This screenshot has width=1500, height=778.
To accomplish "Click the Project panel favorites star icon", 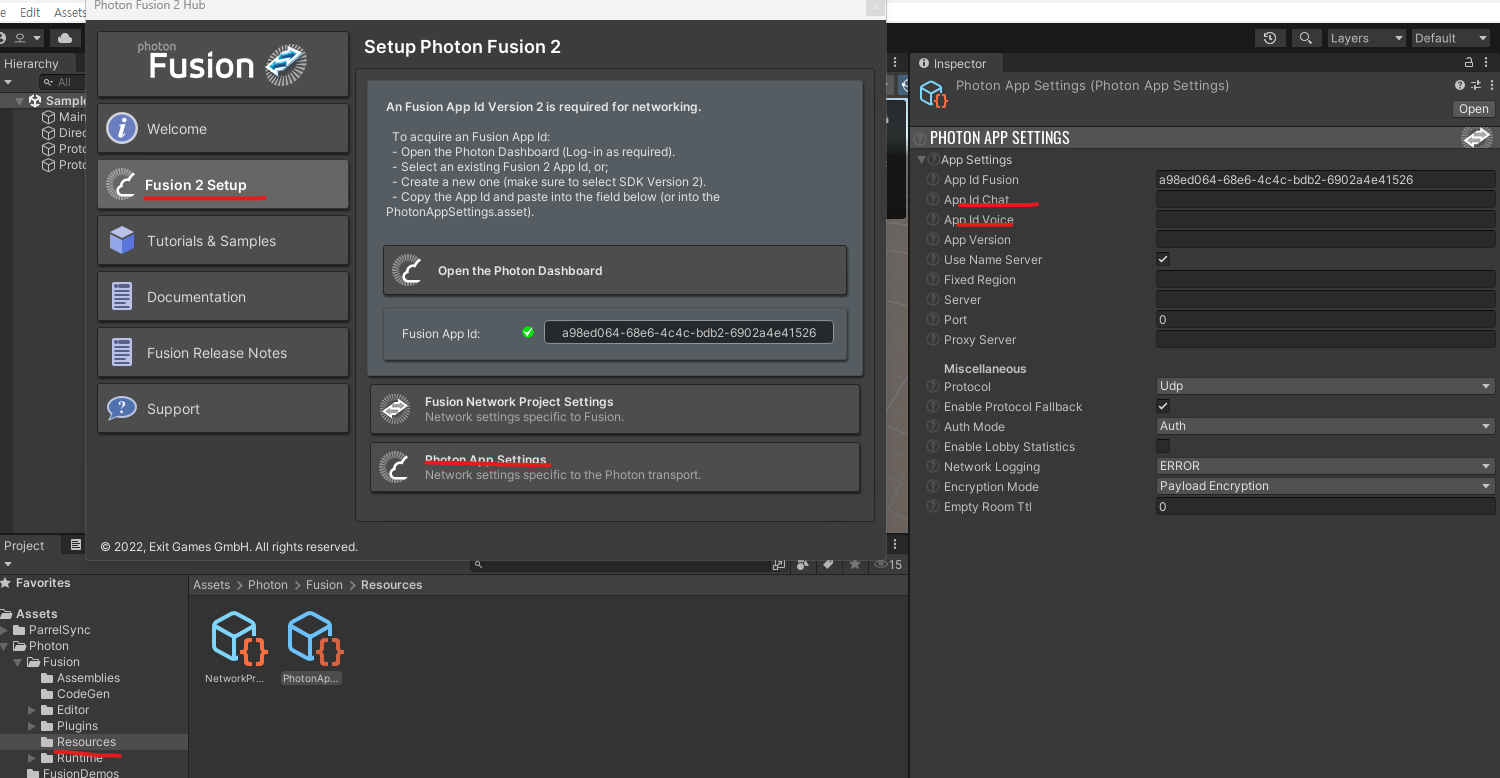I will click(855, 565).
